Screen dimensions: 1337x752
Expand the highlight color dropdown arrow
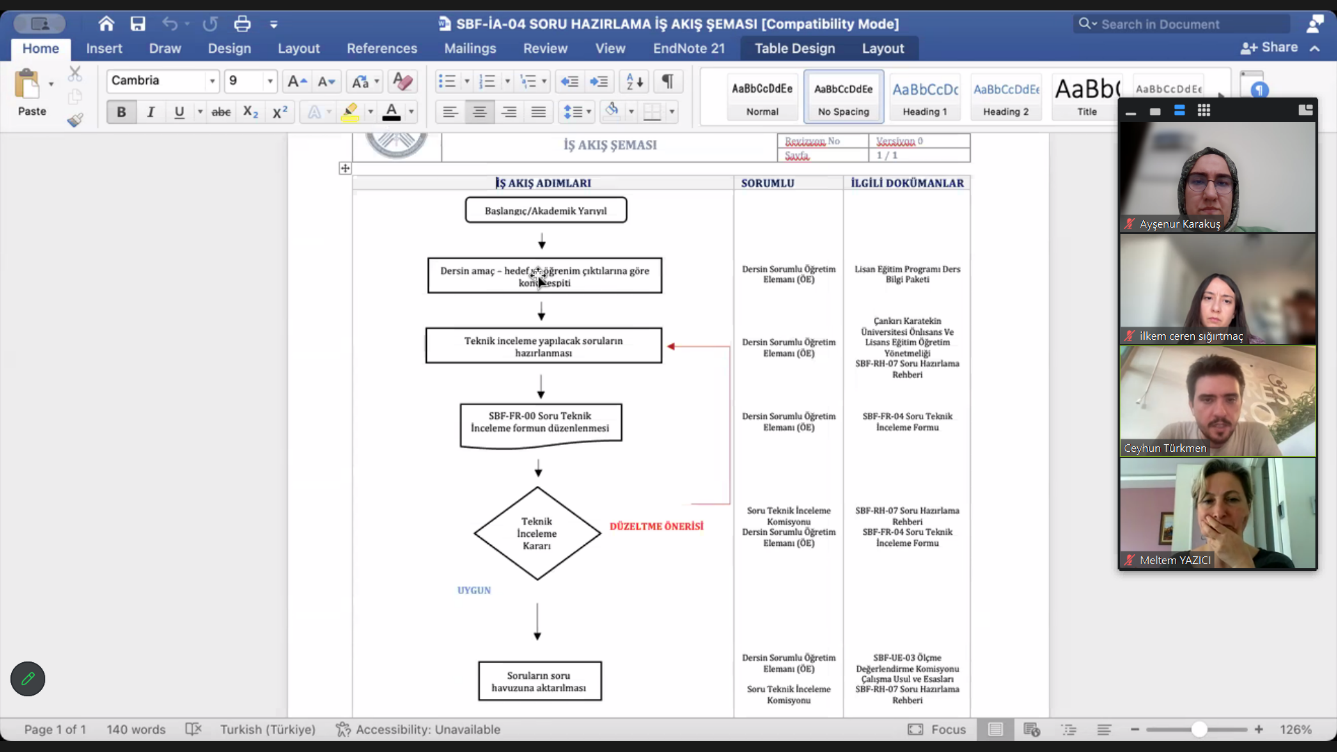[x=370, y=112]
